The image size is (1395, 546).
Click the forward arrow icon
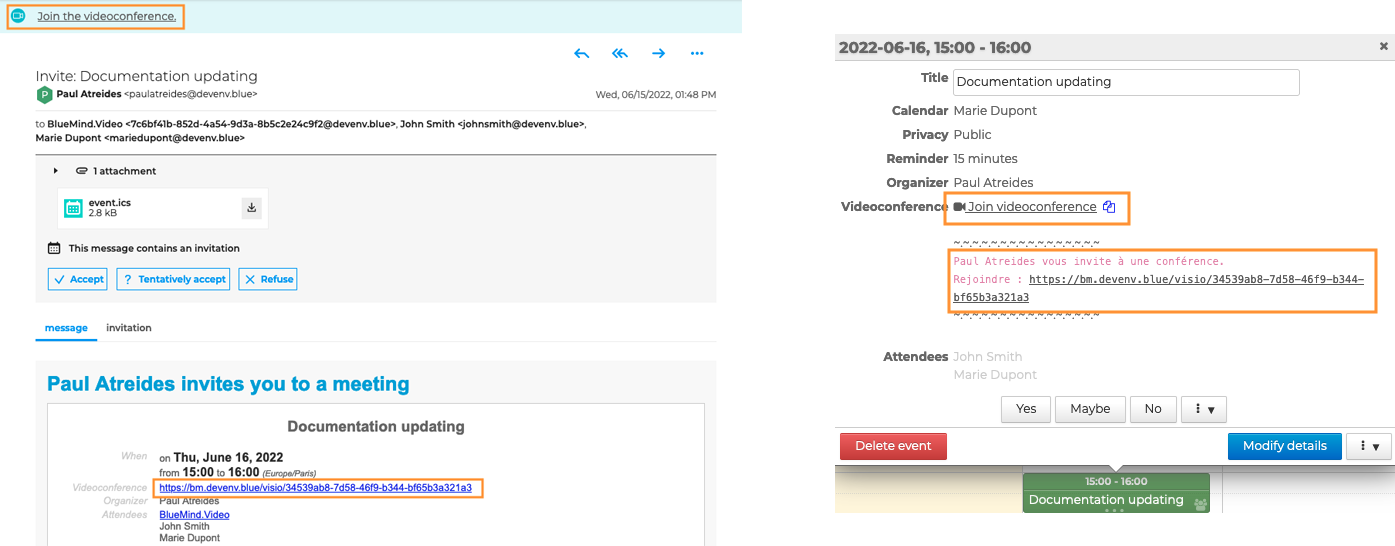[658, 54]
